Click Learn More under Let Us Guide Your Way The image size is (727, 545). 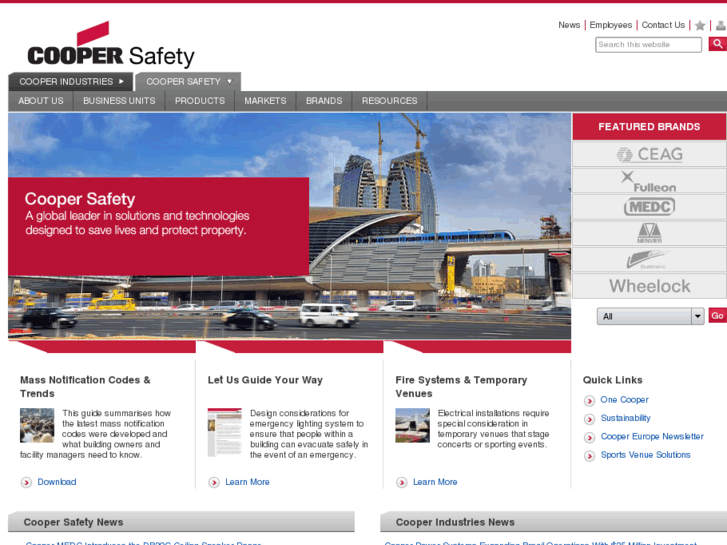247,482
